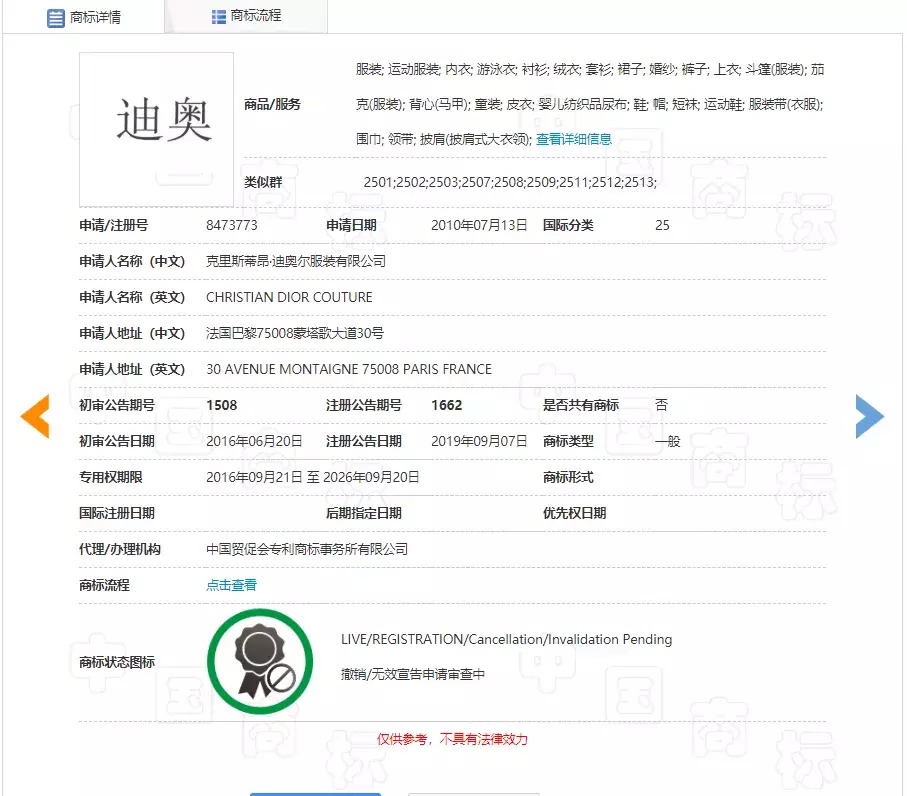Click the 申请人地址（中文） label
The width and height of the screenshot is (907, 796).
tap(132, 333)
